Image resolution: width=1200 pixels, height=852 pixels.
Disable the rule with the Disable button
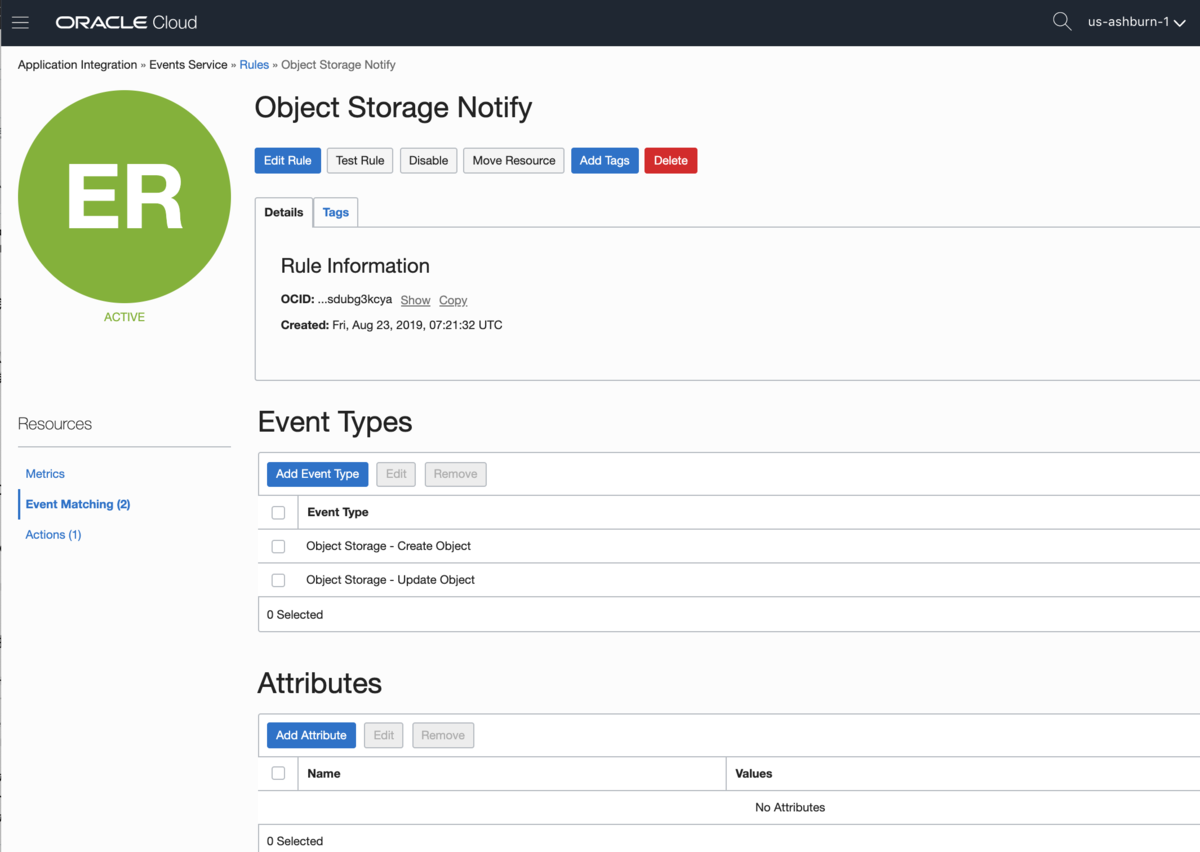[428, 160]
